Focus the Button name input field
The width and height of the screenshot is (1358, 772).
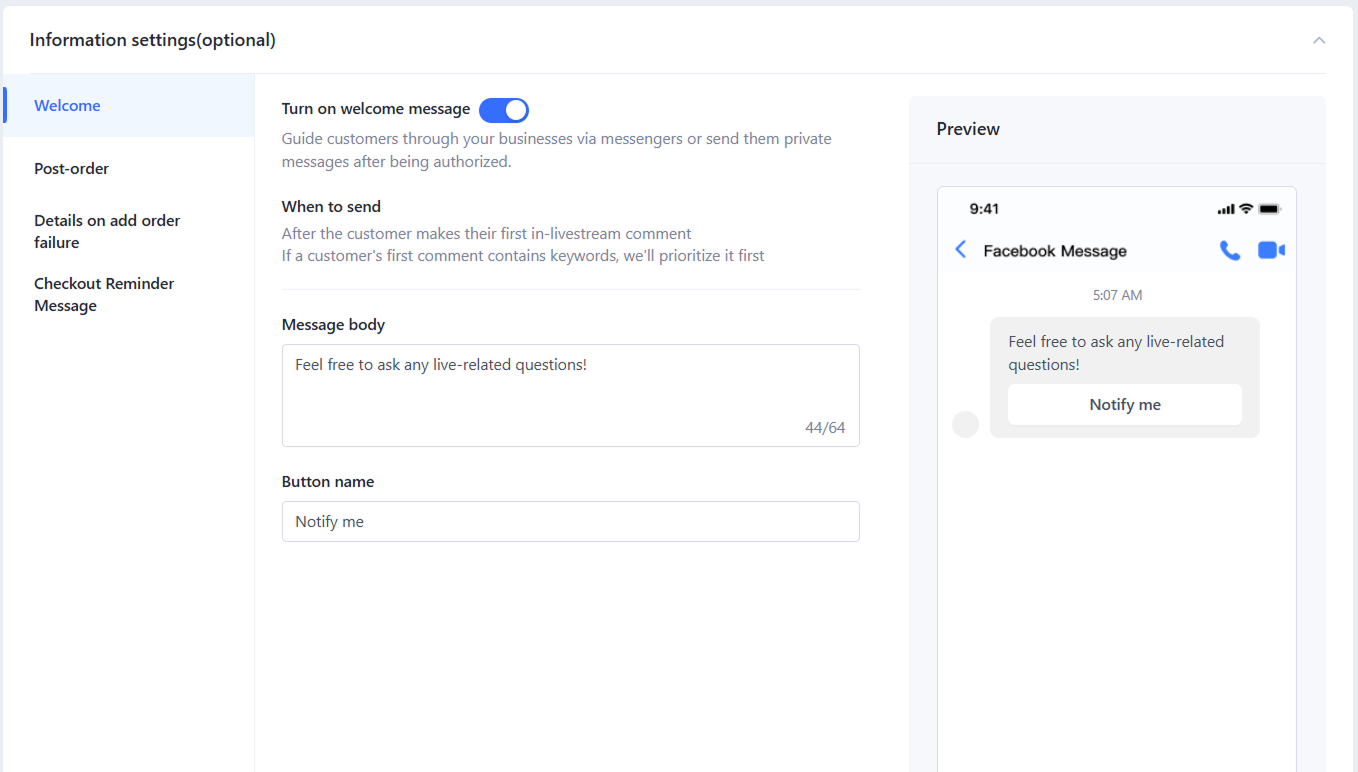(570, 522)
